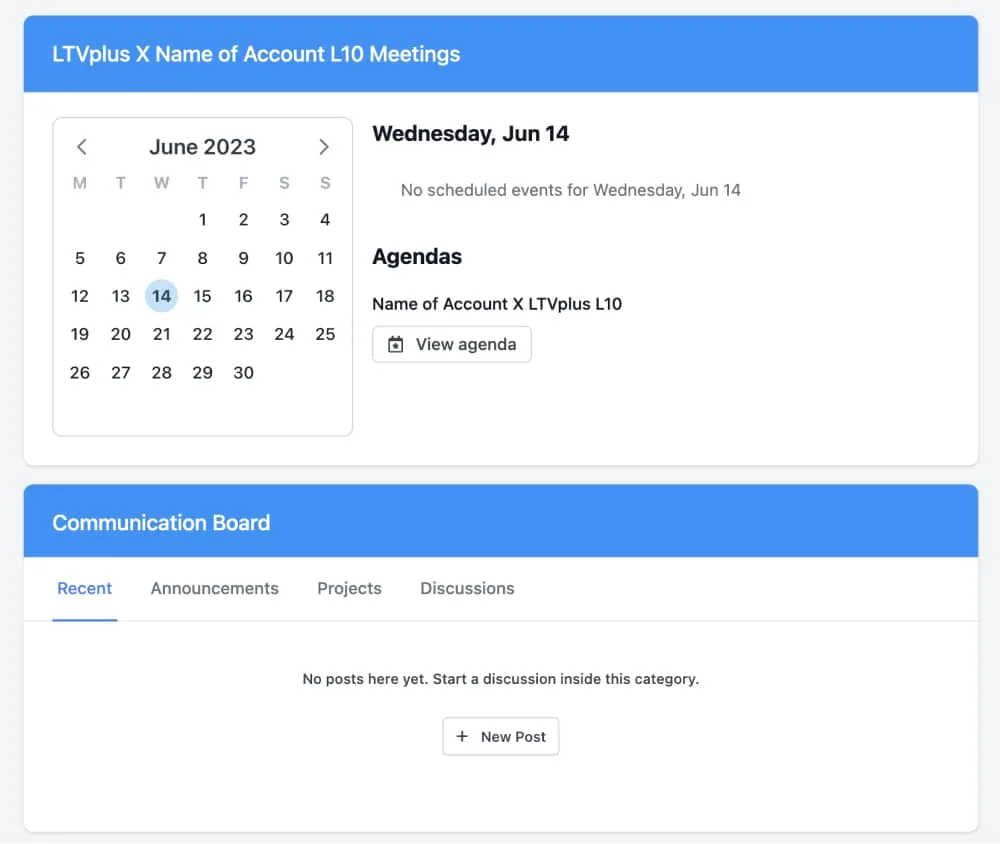Click No scheduled events message
Image resolution: width=1000 pixels, height=844 pixels.
pyautogui.click(x=570, y=190)
